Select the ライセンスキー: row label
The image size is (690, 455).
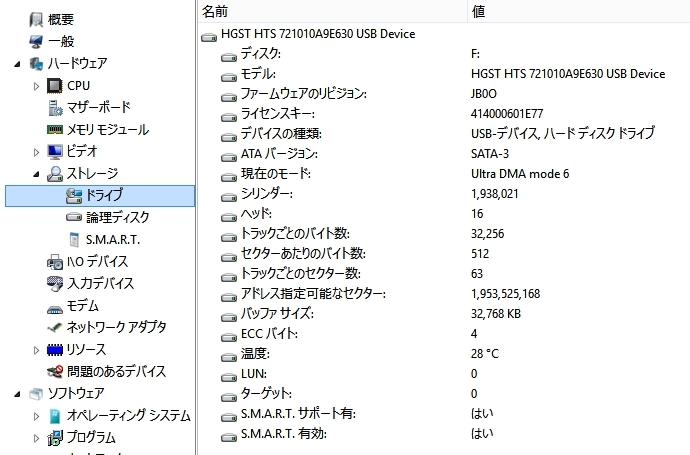(278, 114)
